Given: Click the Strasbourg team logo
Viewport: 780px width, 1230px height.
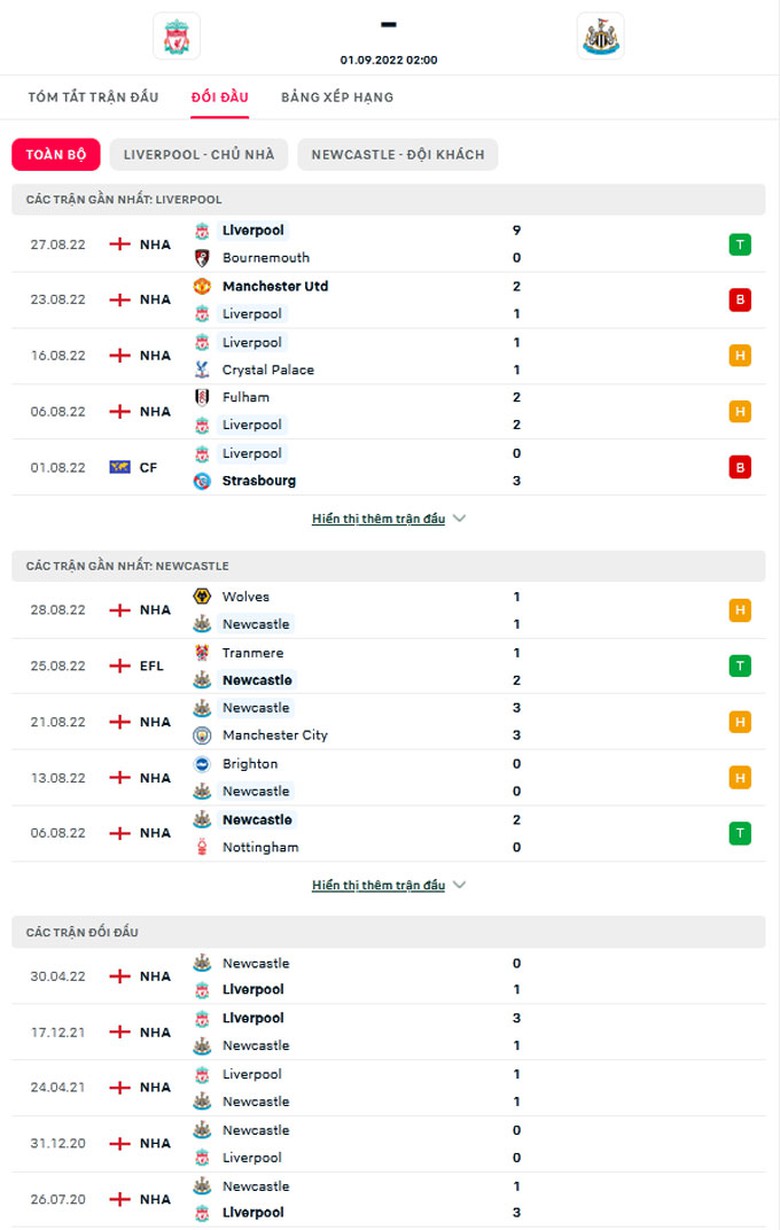Looking at the screenshot, I should 202,481.
